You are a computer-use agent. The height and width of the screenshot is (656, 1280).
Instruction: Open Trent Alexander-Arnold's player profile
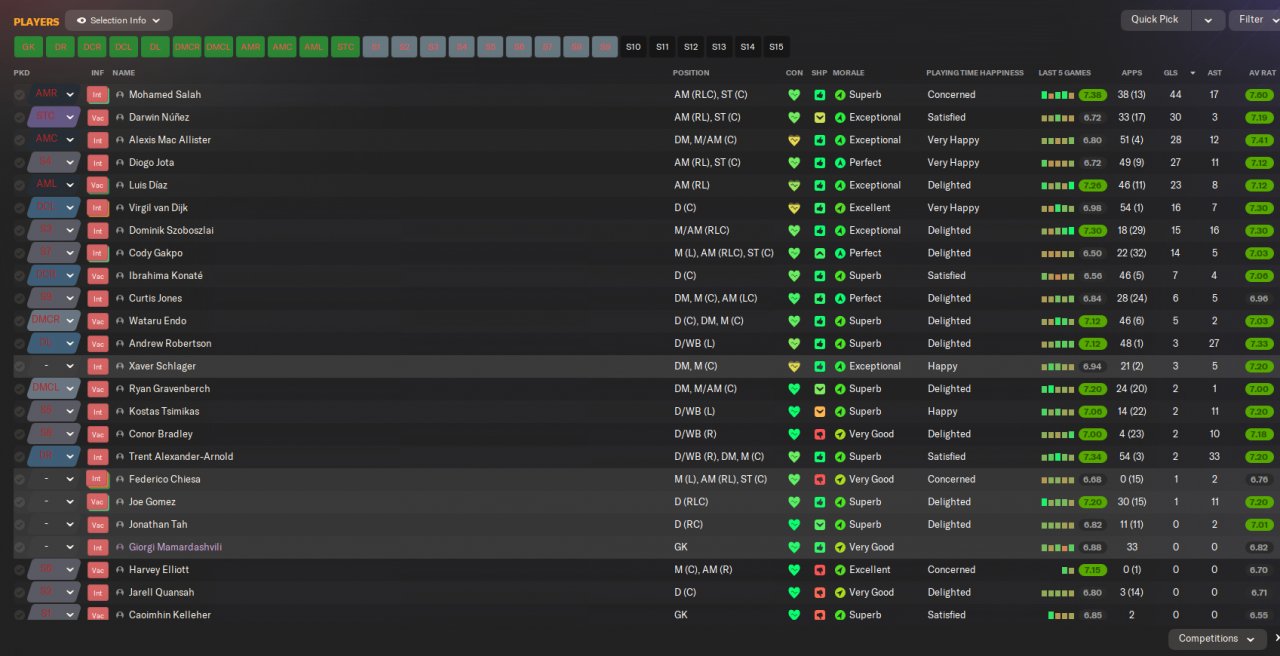click(x=181, y=457)
